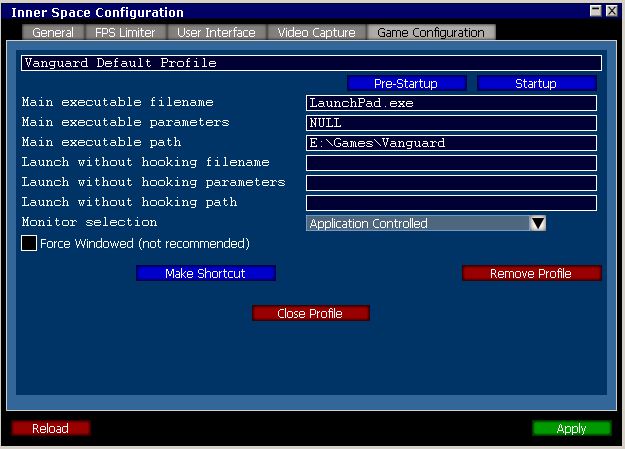Focus Launch without hooking filename field
Viewport: 625px width, 449px height.
[x=451, y=163]
